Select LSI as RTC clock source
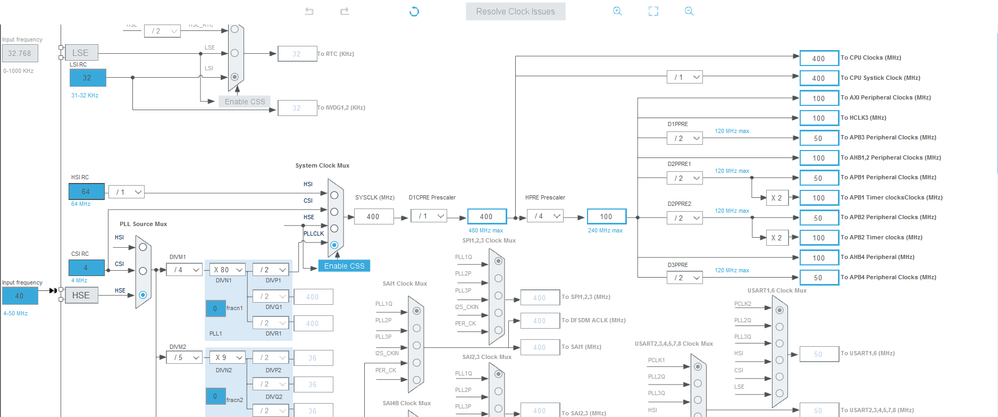This screenshot has width=998, height=417. pyautogui.click(x=235, y=76)
